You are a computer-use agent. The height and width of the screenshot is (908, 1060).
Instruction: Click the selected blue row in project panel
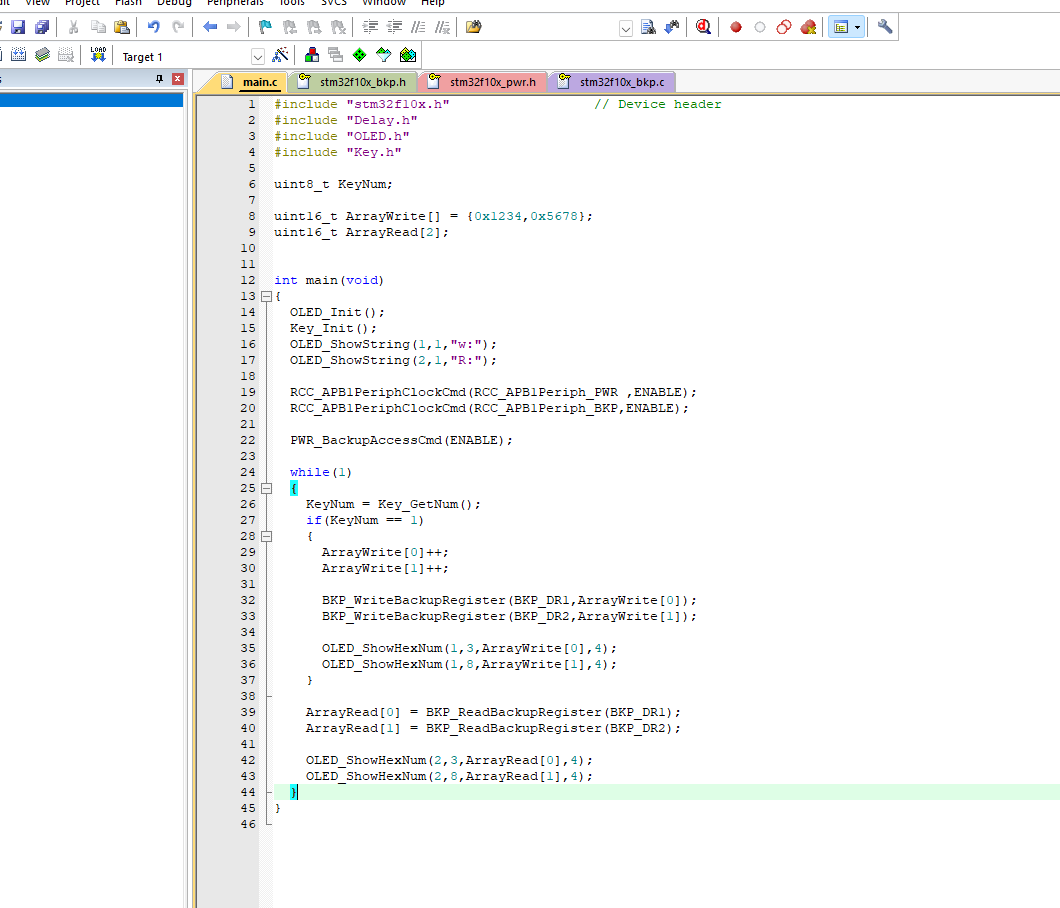[91, 100]
